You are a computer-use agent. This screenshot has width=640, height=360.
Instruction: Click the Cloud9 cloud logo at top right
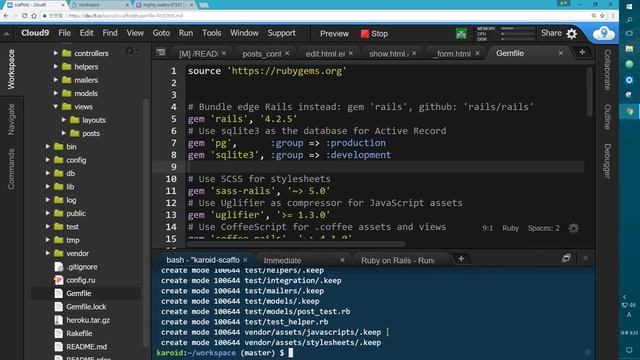pos(604,33)
